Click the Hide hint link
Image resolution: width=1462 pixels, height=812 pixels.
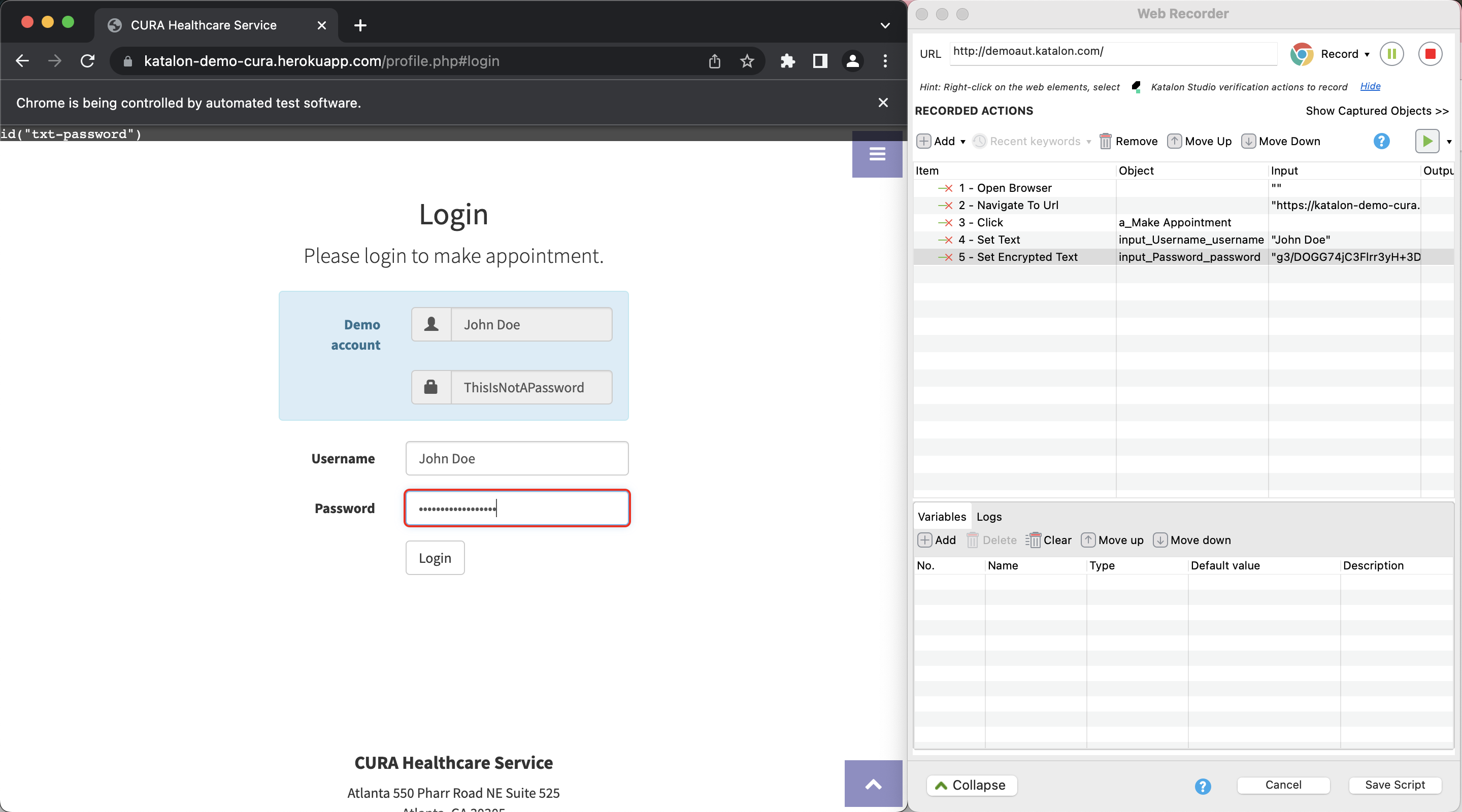tap(1370, 86)
